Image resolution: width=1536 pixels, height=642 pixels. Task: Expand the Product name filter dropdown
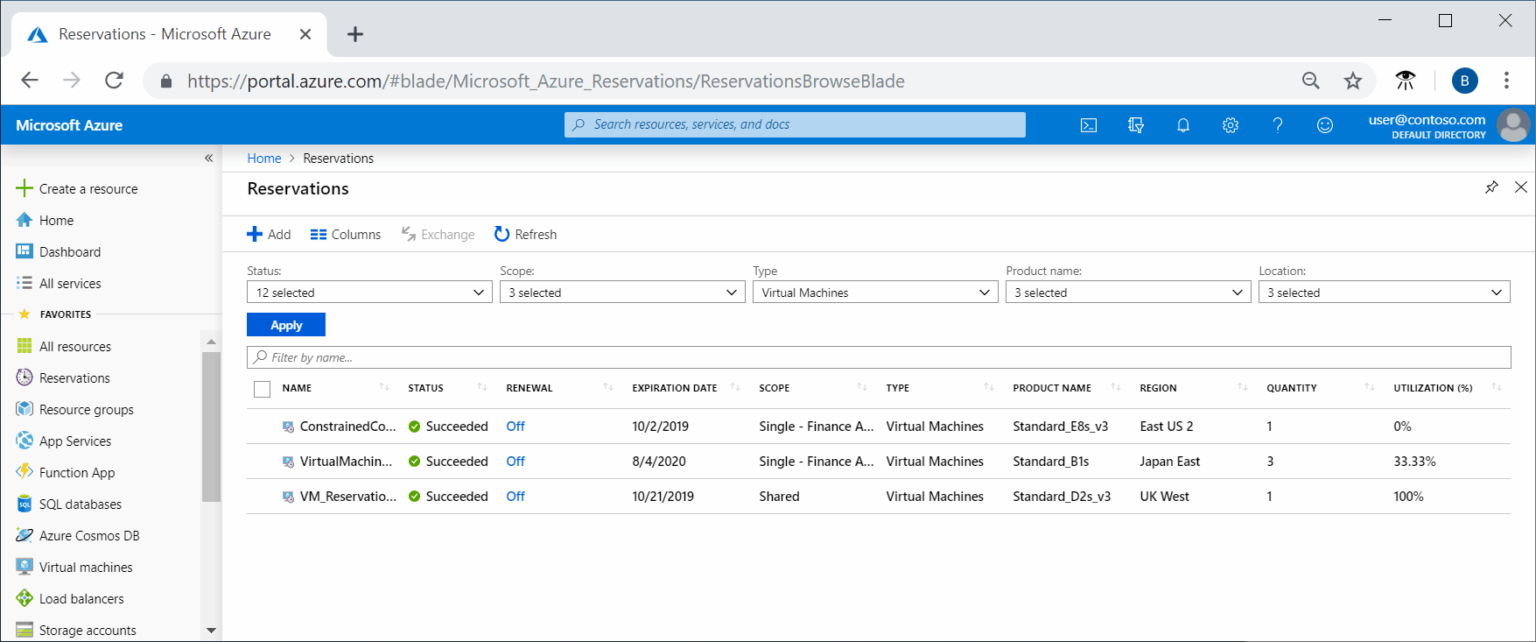[x=1128, y=291]
